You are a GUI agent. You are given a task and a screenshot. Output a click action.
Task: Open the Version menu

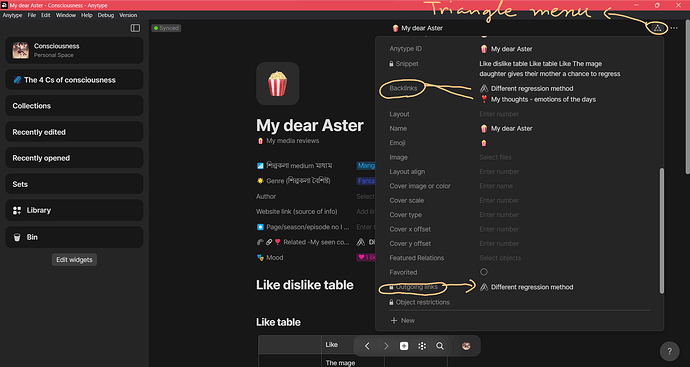[x=128, y=15]
